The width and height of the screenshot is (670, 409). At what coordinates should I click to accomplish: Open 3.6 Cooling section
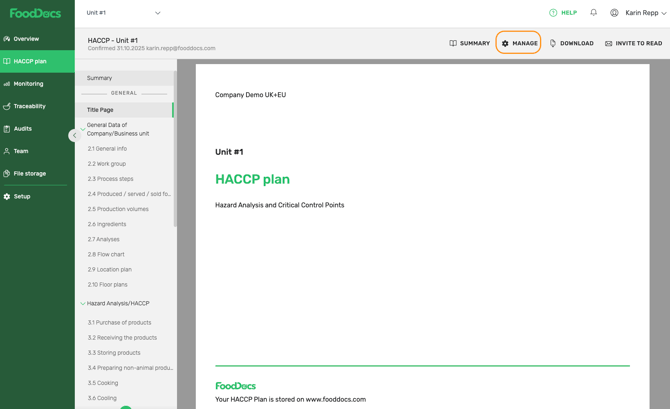[x=102, y=398]
